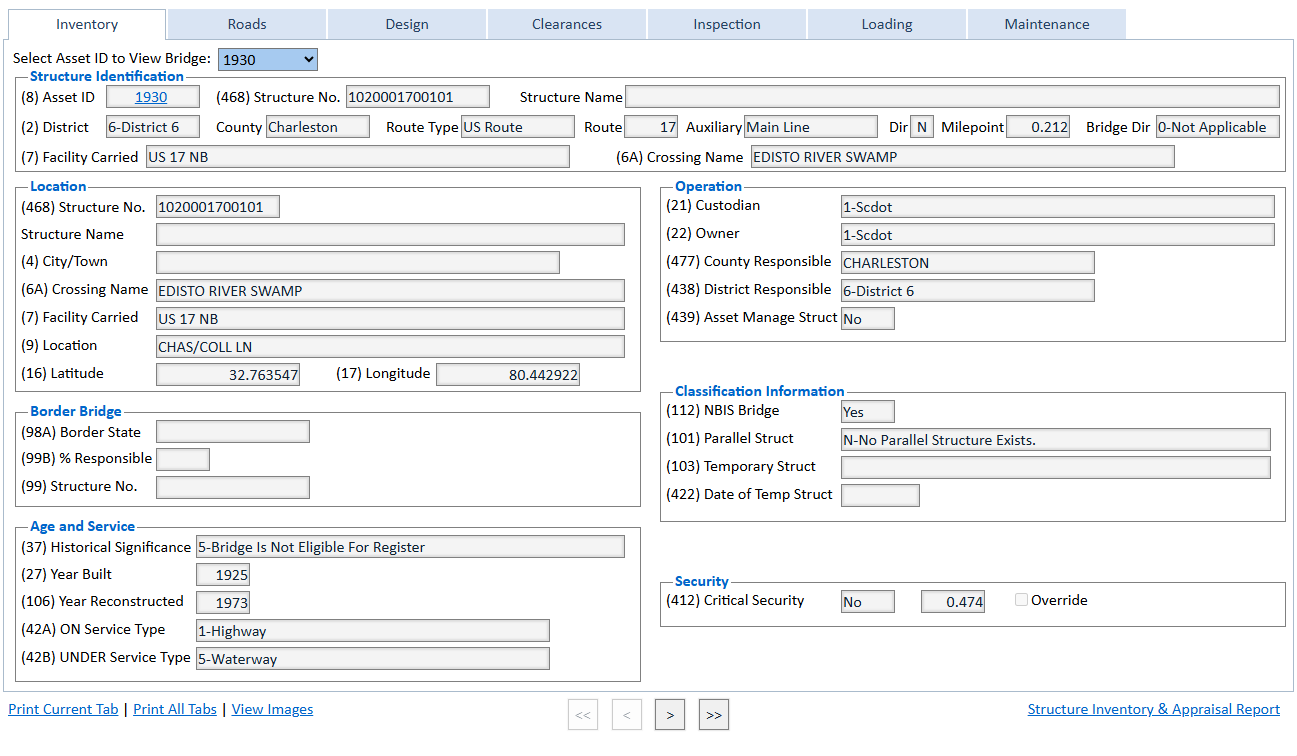Click the District field showing 6-District 6
1297x756 pixels.
[x=152, y=127]
